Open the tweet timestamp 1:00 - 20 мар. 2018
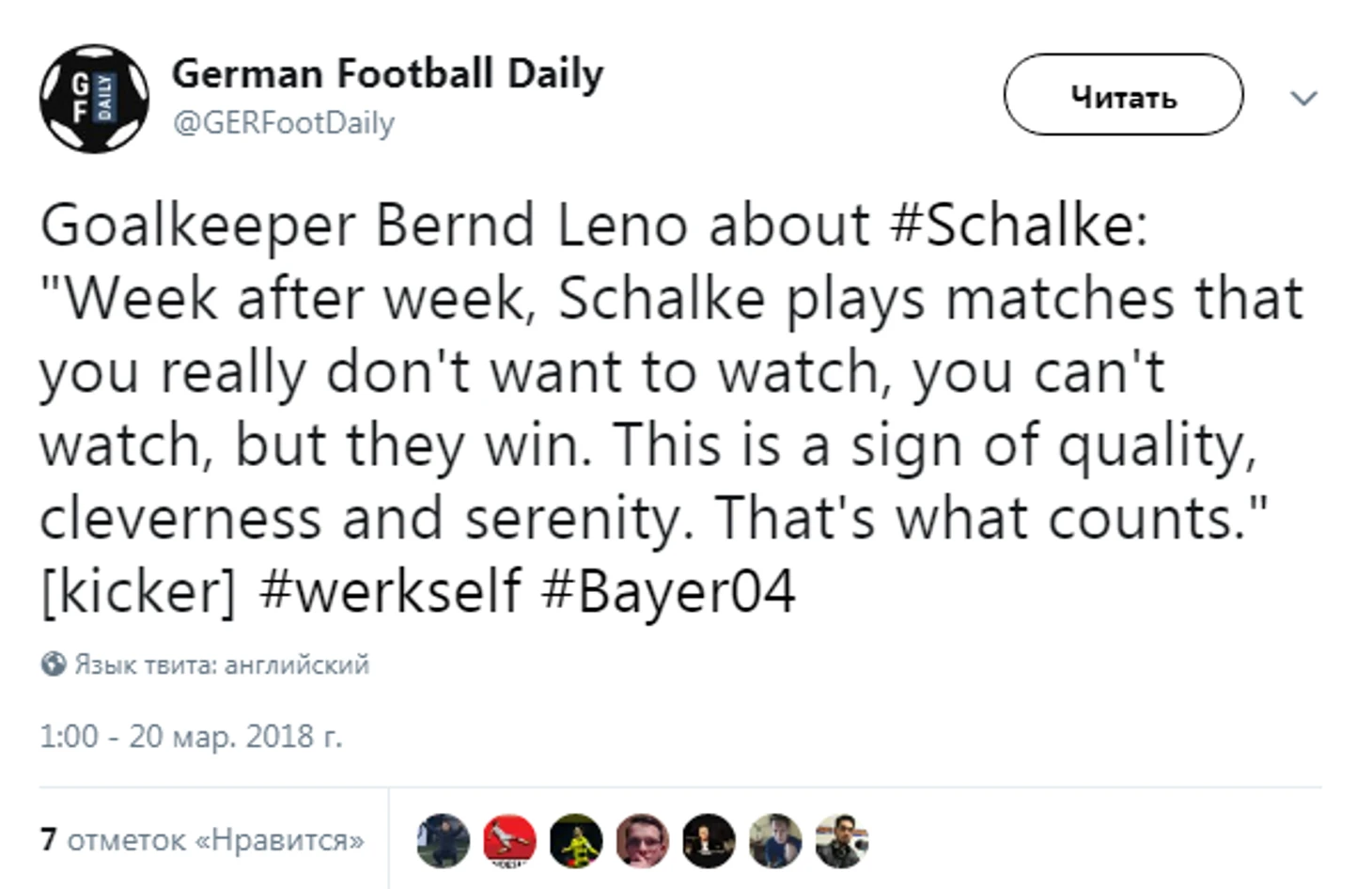Viewport: 1372px width, 889px height. point(191,736)
